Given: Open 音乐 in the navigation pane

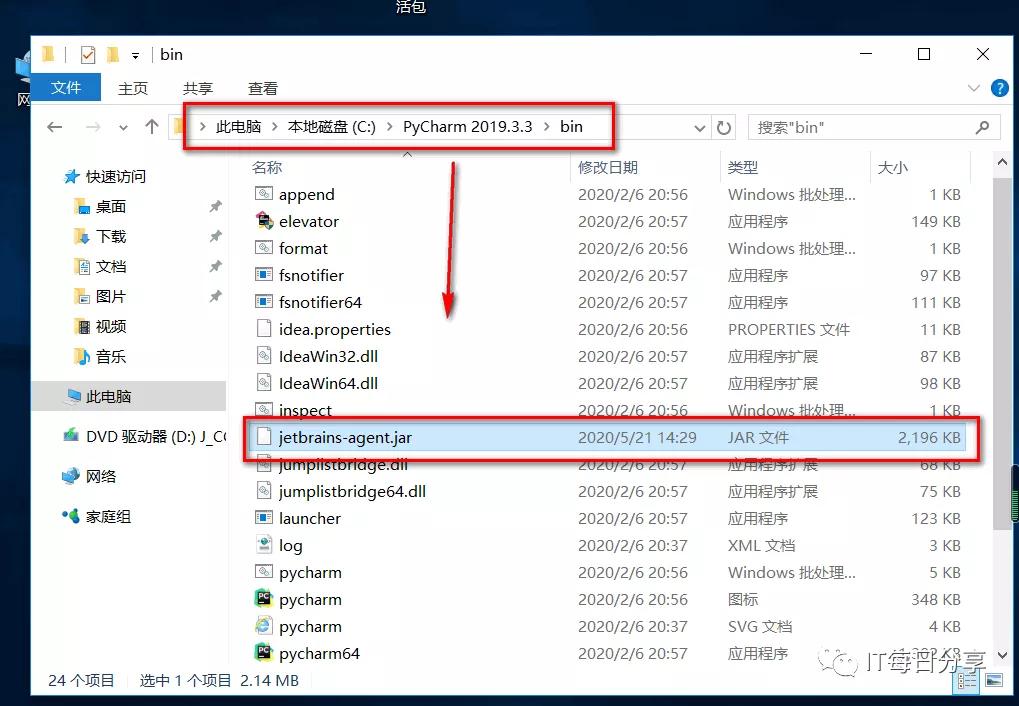Looking at the screenshot, I should coord(110,356).
